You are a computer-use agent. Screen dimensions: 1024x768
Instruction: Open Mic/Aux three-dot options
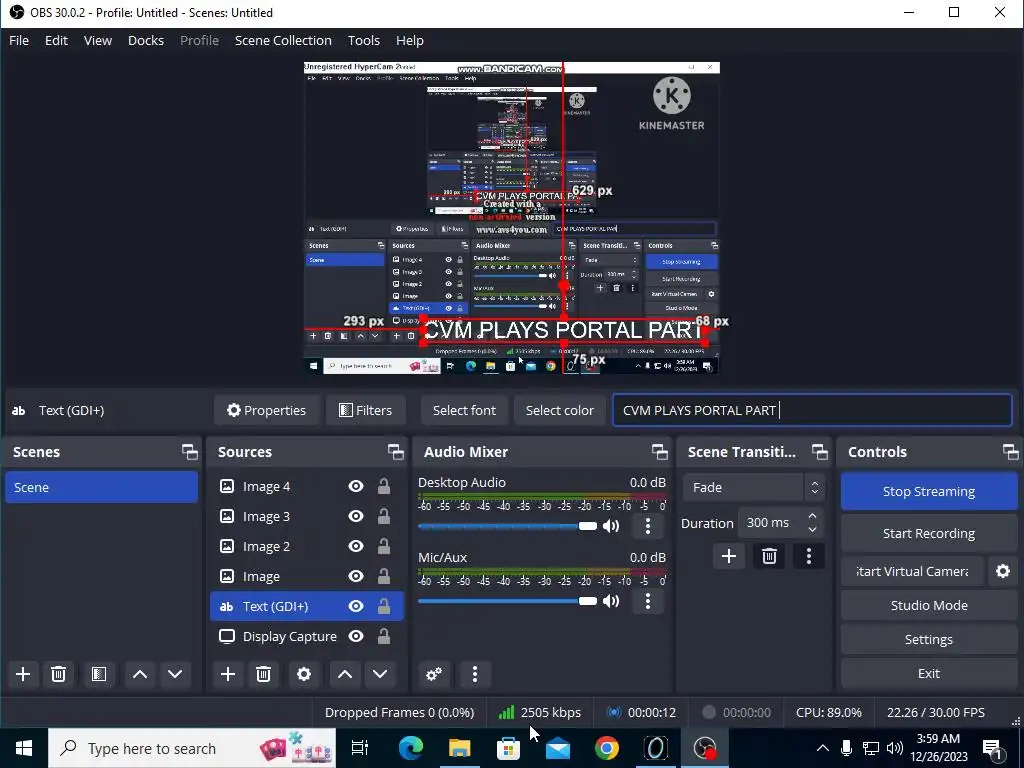(x=648, y=601)
